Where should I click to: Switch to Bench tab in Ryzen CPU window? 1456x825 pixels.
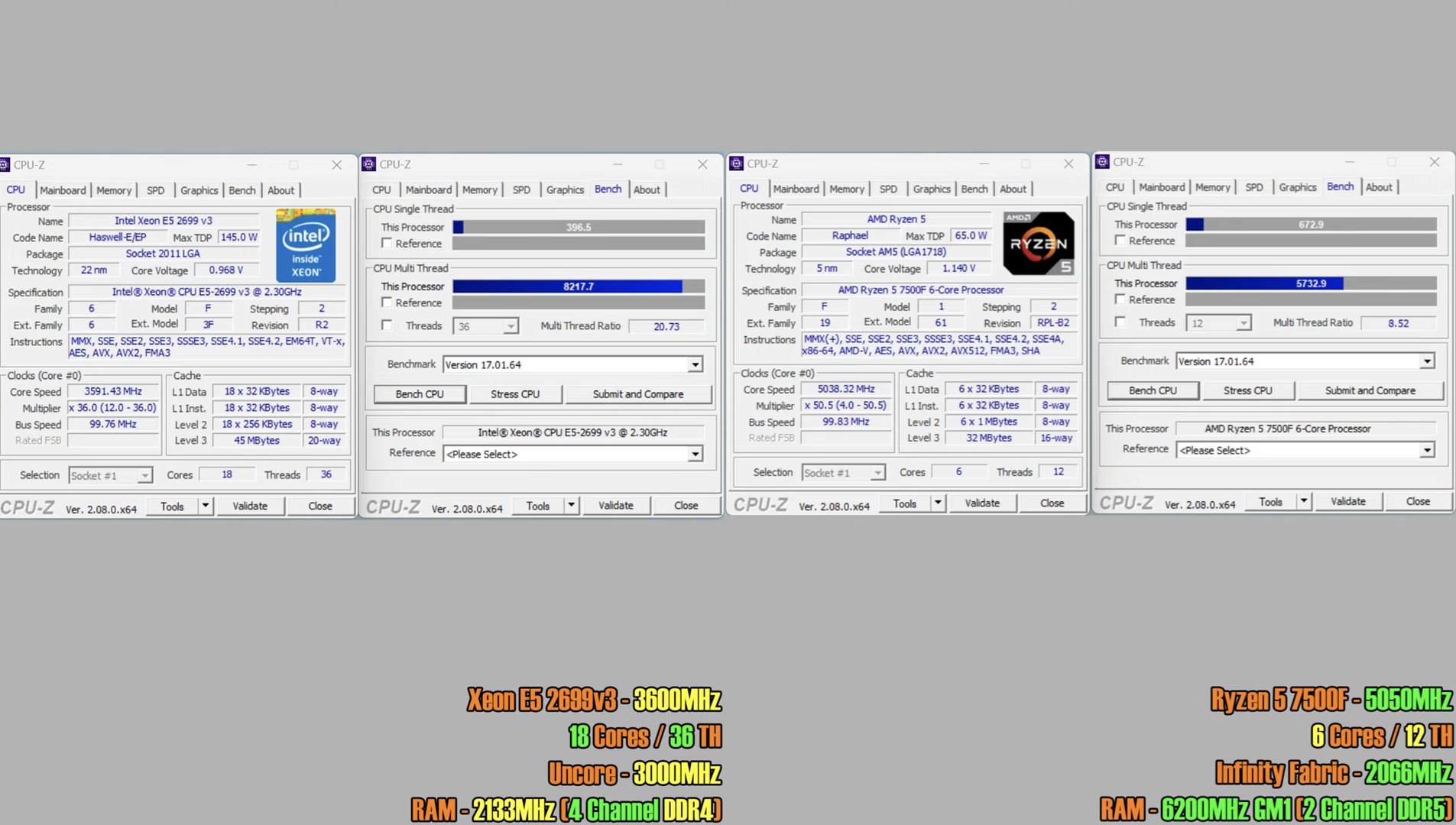pos(974,189)
